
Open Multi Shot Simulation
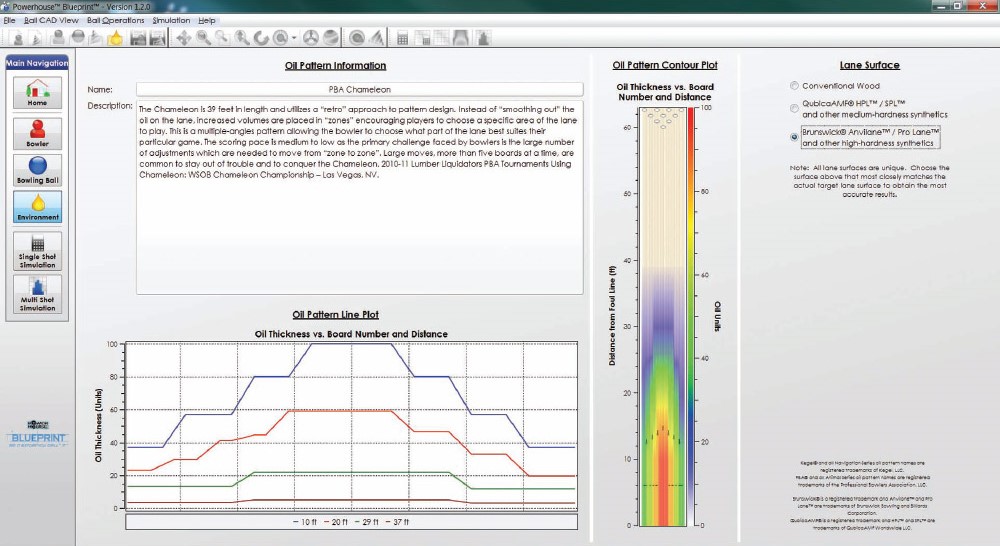(x=37, y=294)
